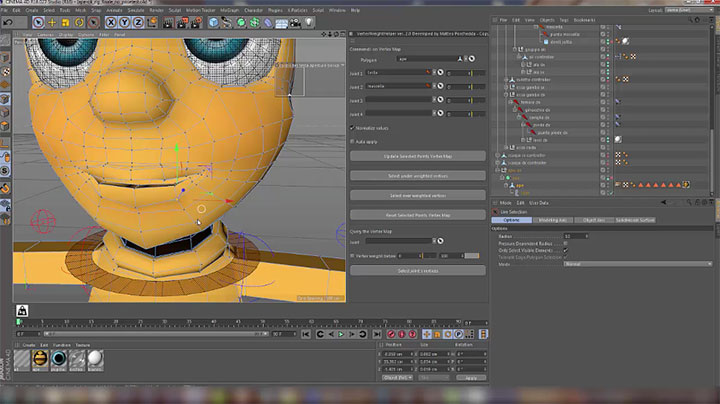Click the Record active objects red button
720x404 pixels.
[x=391, y=334]
